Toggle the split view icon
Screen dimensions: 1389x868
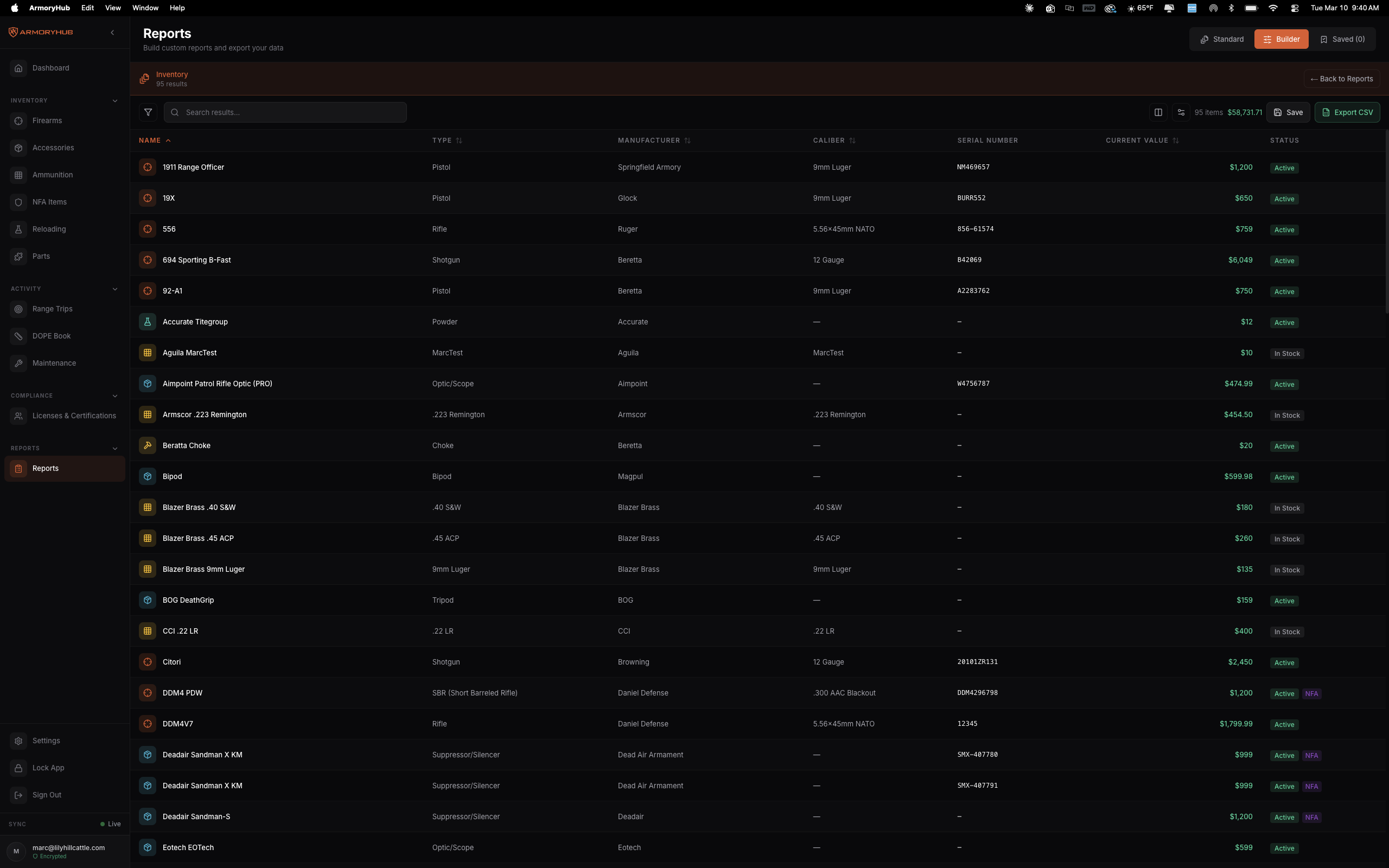(x=1158, y=112)
